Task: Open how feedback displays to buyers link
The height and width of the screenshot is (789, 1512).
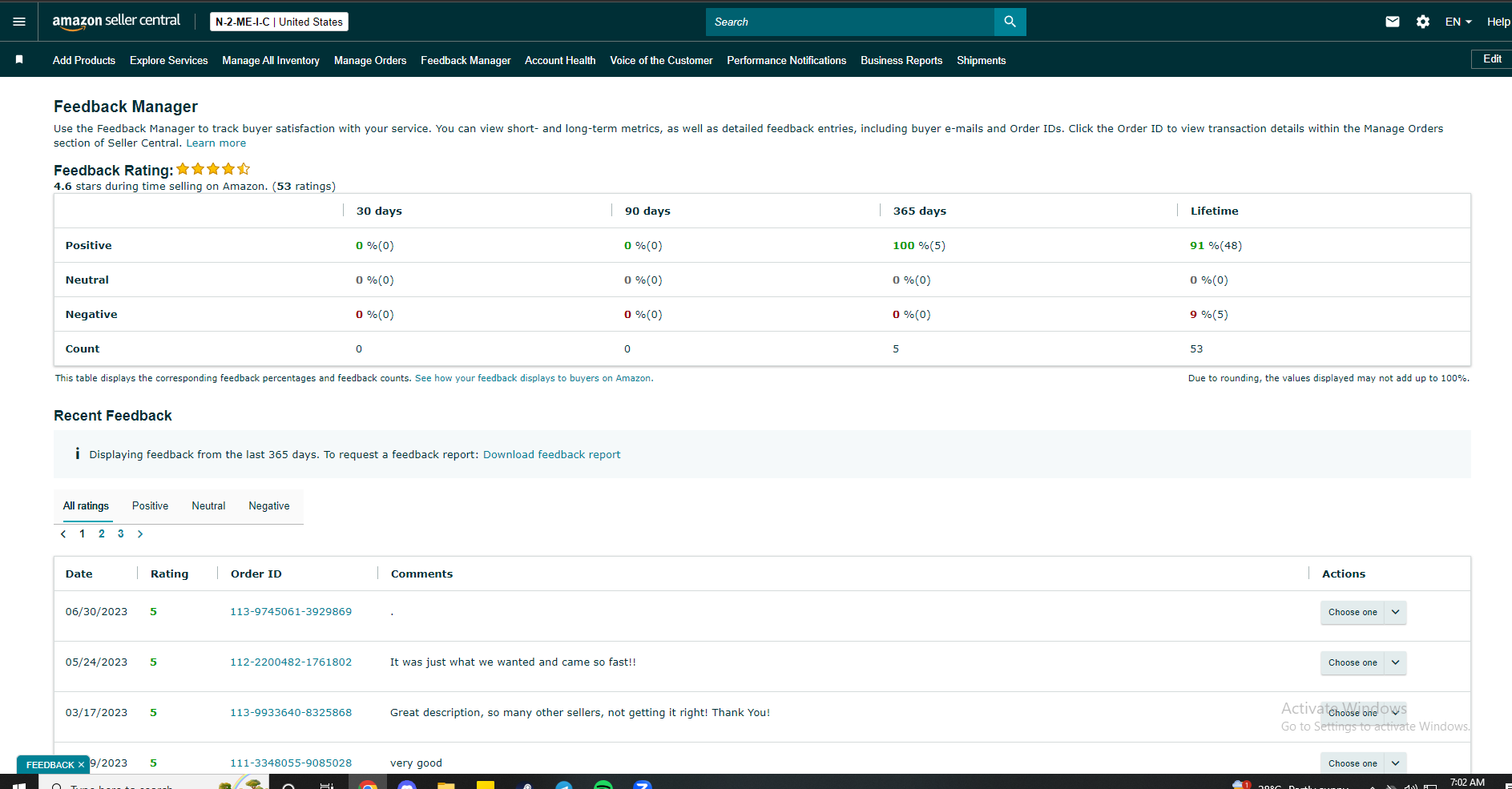Action: click(x=534, y=378)
